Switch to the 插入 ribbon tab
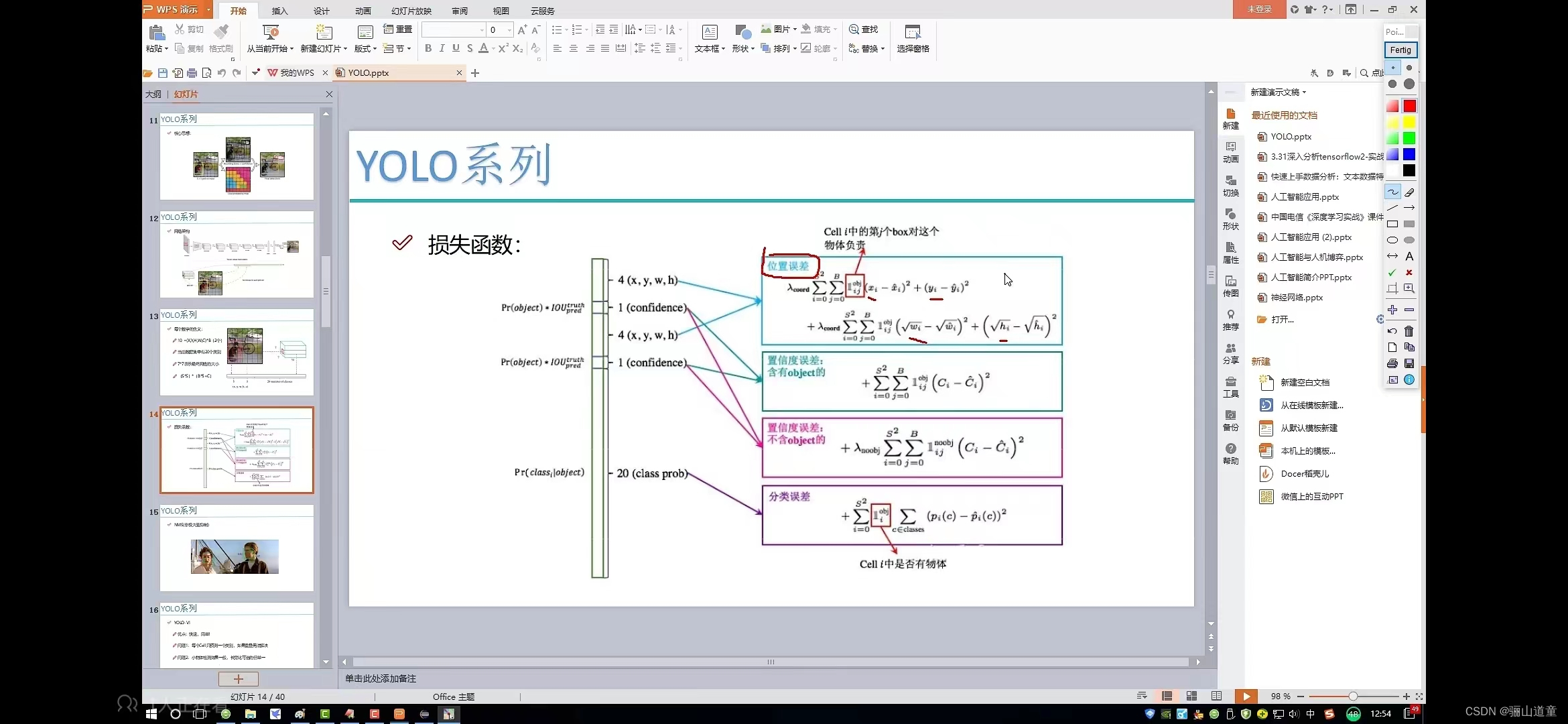1568x724 pixels. [x=279, y=11]
